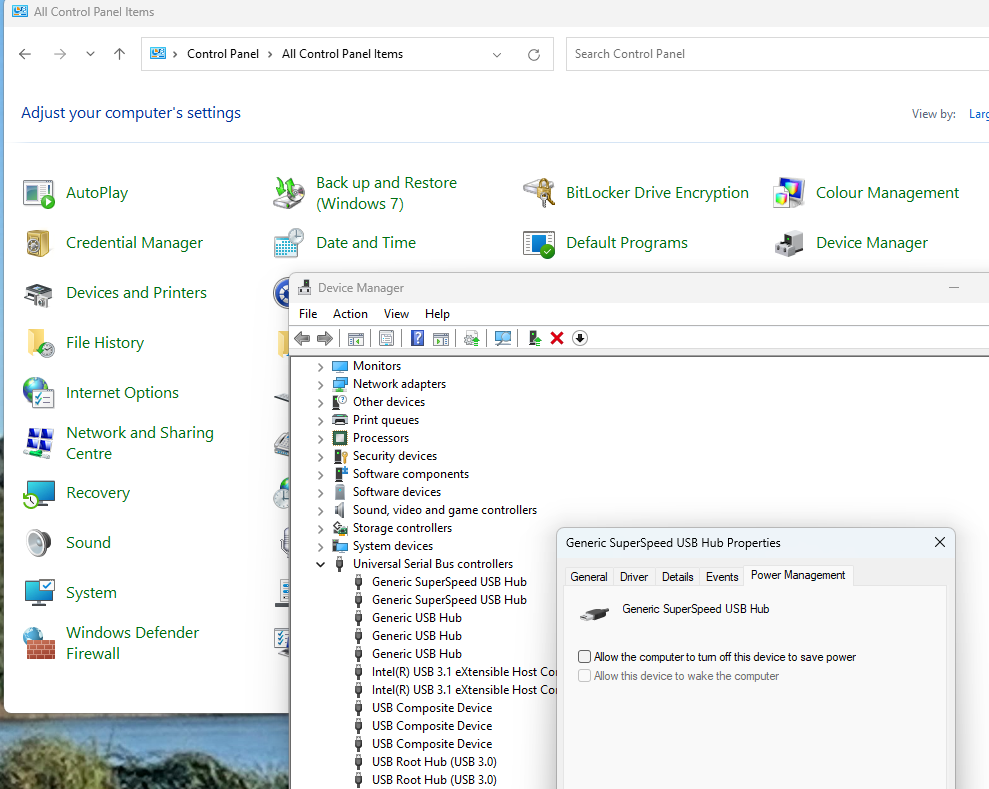Open Credential Manager in Control Panel
Viewport: 989px width, 789px height.
[x=134, y=243]
